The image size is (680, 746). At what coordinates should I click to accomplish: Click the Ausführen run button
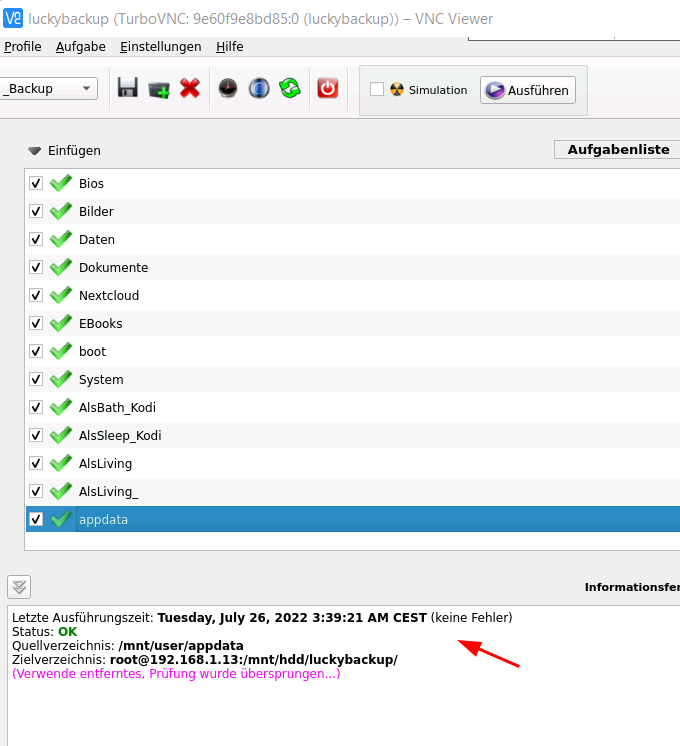(x=528, y=90)
